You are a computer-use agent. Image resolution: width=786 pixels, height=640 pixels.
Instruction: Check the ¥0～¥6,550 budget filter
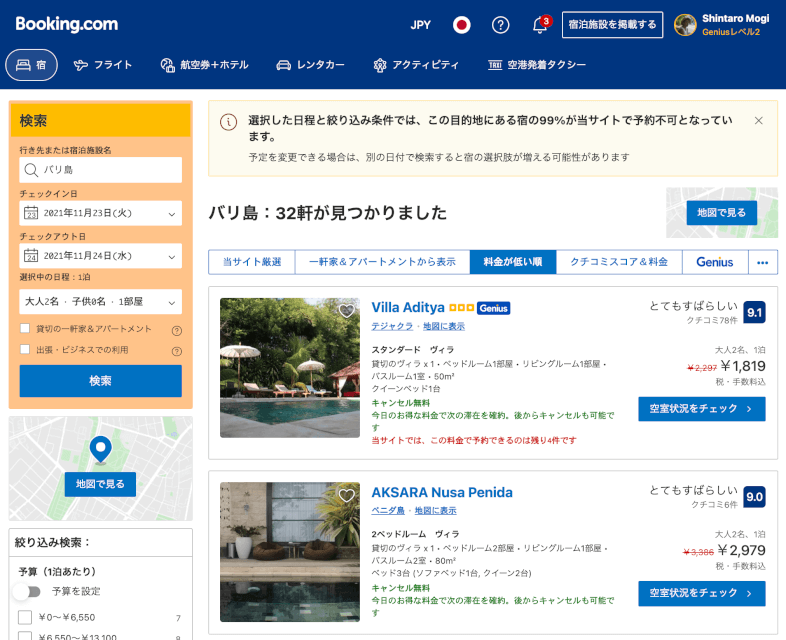(x=25, y=617)
